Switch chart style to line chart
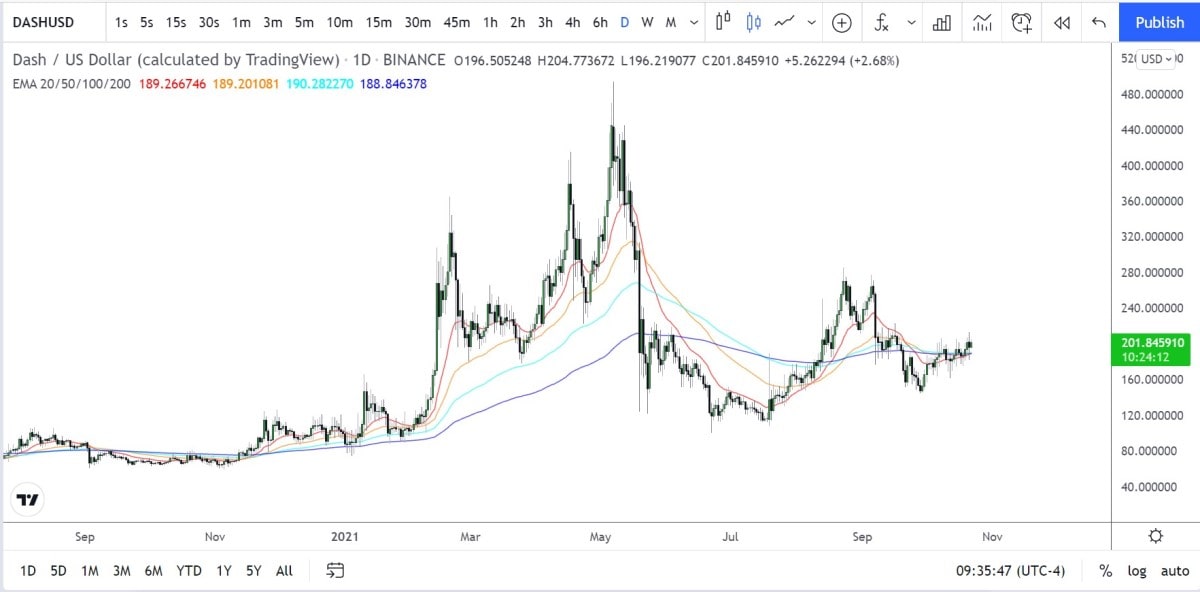 [786, 21]
